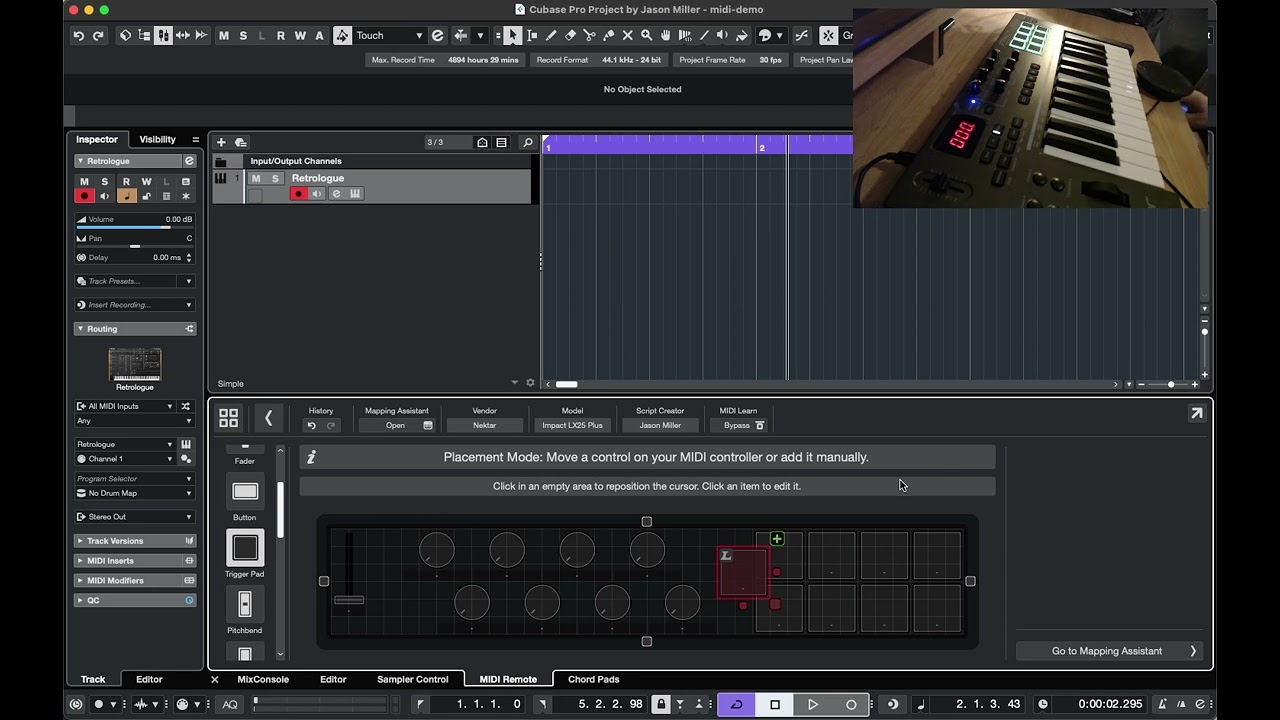Screen dimensions: 1280x720
Task: Redo the last action in toolbar
Action: click(x=98, y=35)
